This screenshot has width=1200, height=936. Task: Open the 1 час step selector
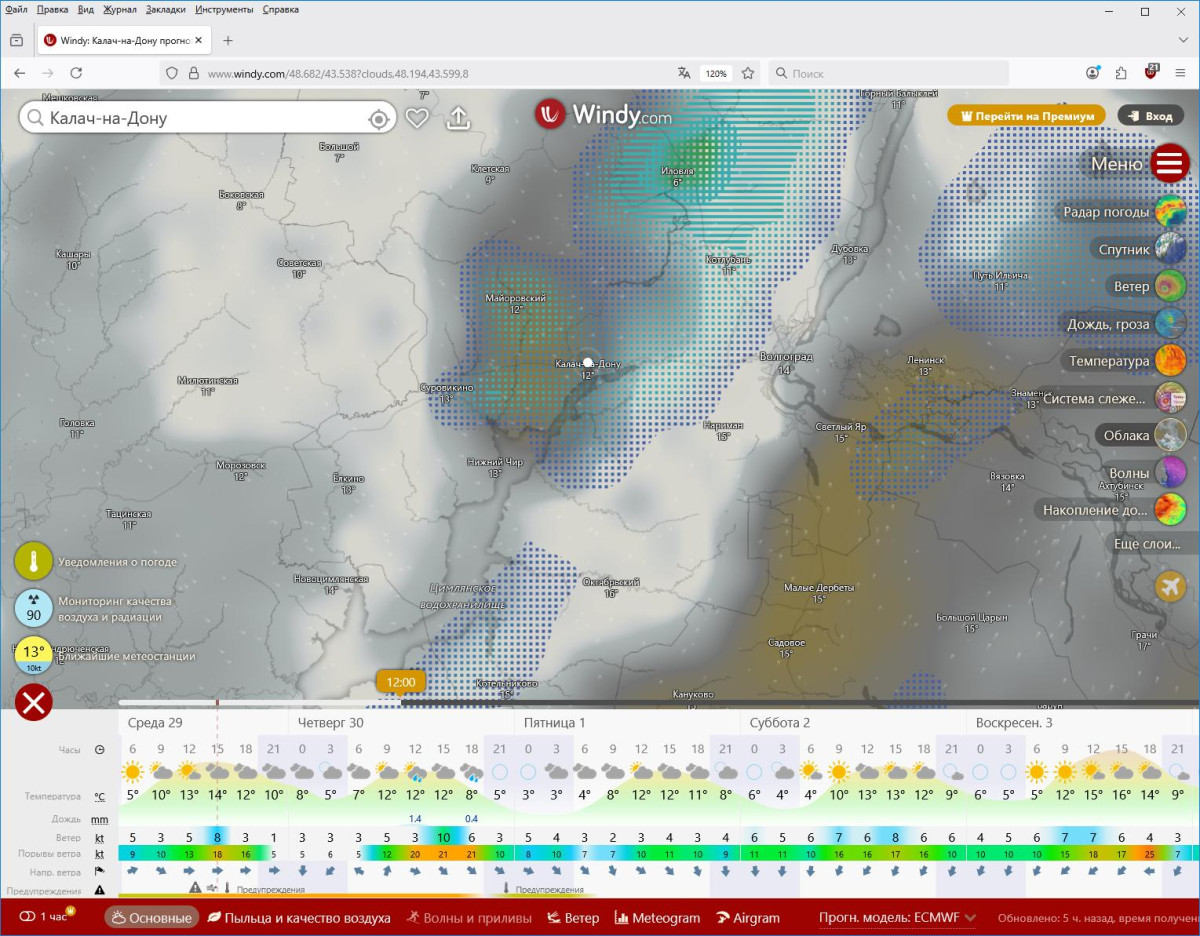pyautogui.click(x=46, y=917)
